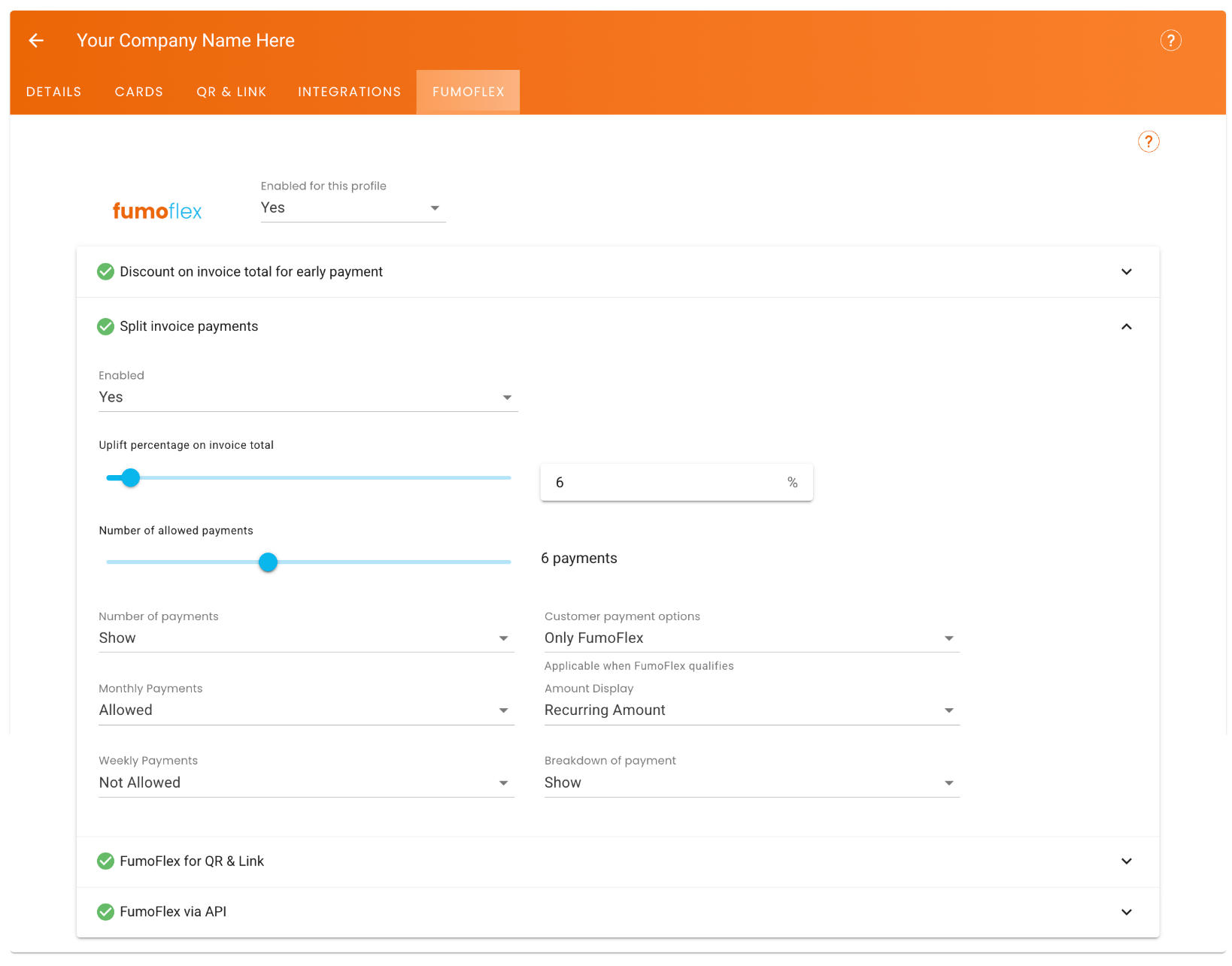Open Weekly Payments dropdown

[306, 783]
